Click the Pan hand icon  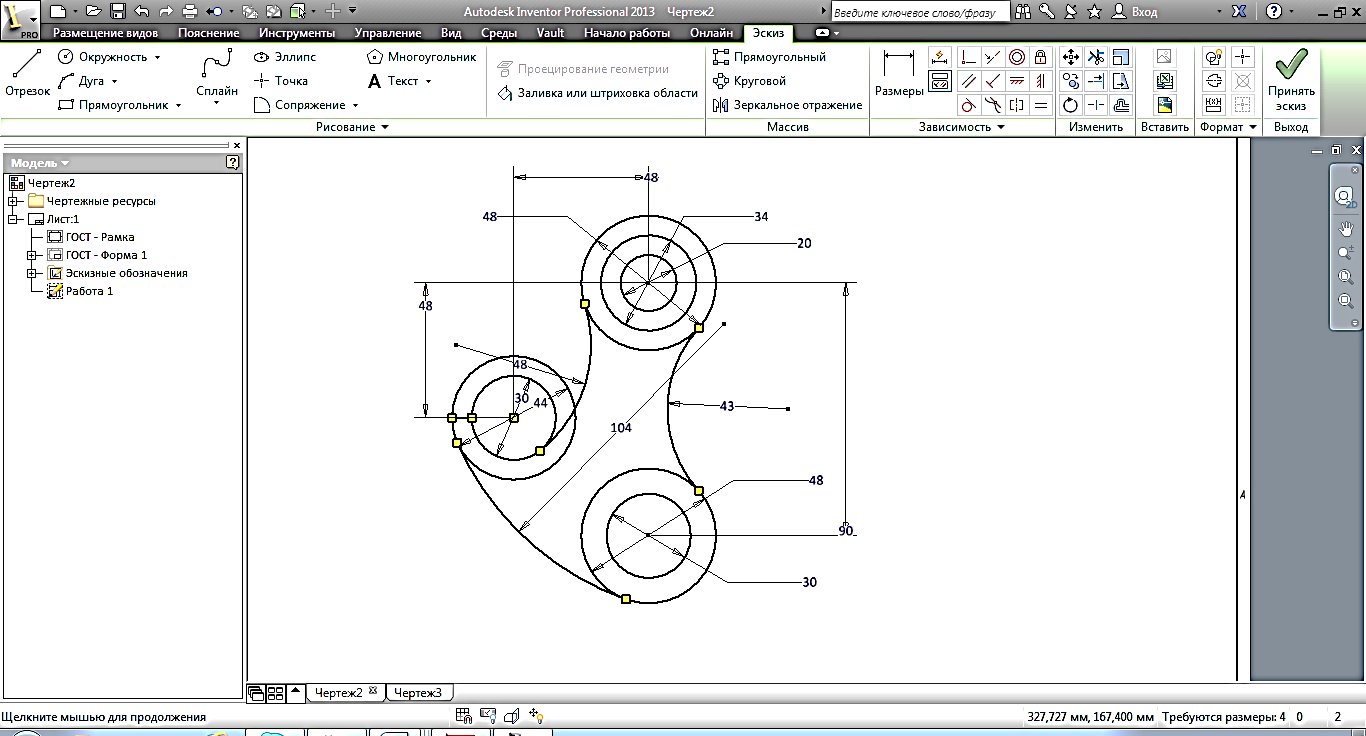click(x=1346, y=227)
